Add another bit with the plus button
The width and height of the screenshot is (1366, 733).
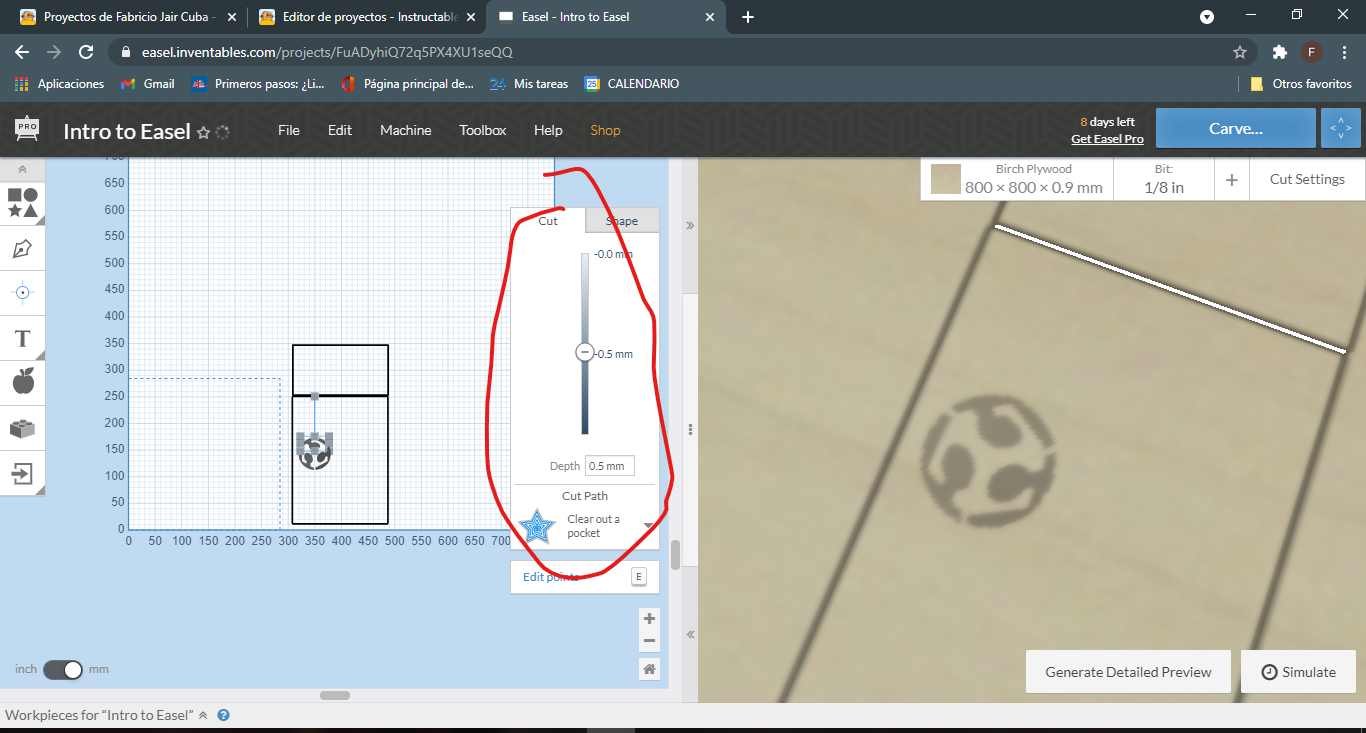(x=1232, y=180)
